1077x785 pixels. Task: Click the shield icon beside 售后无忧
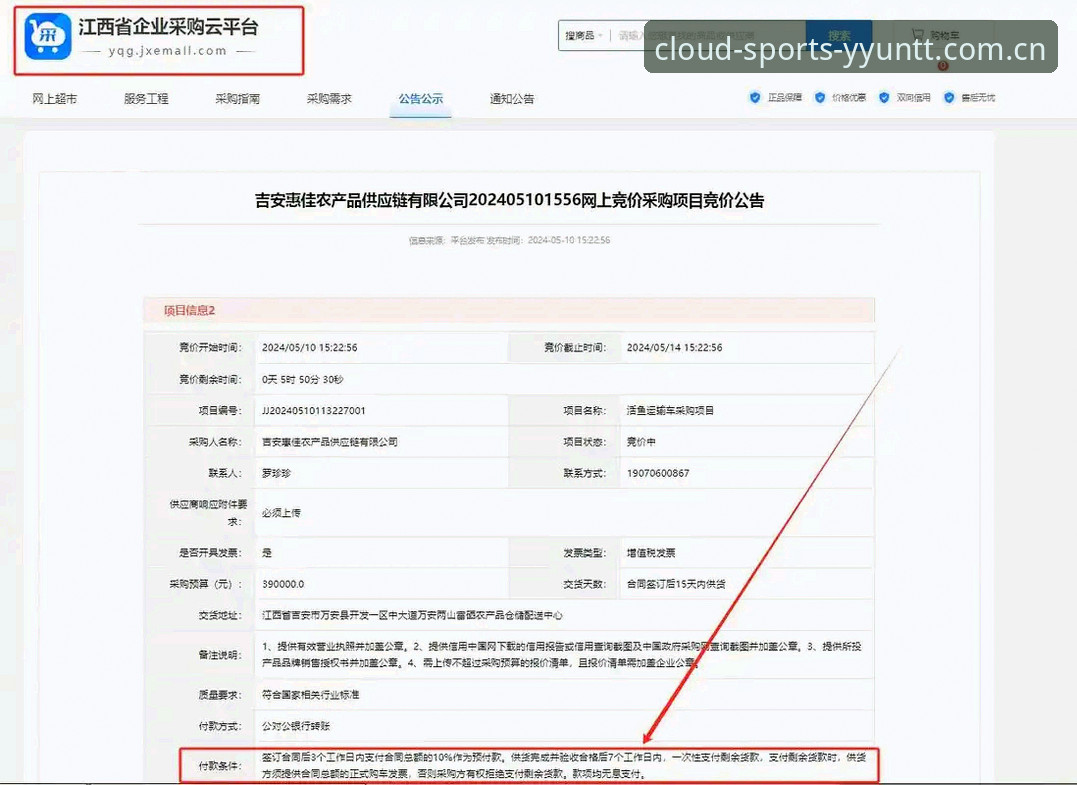pos(949,98)
